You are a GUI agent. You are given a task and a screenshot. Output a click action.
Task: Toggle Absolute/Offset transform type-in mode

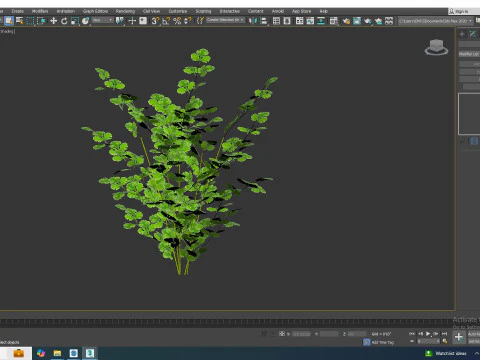pos(282,333)
